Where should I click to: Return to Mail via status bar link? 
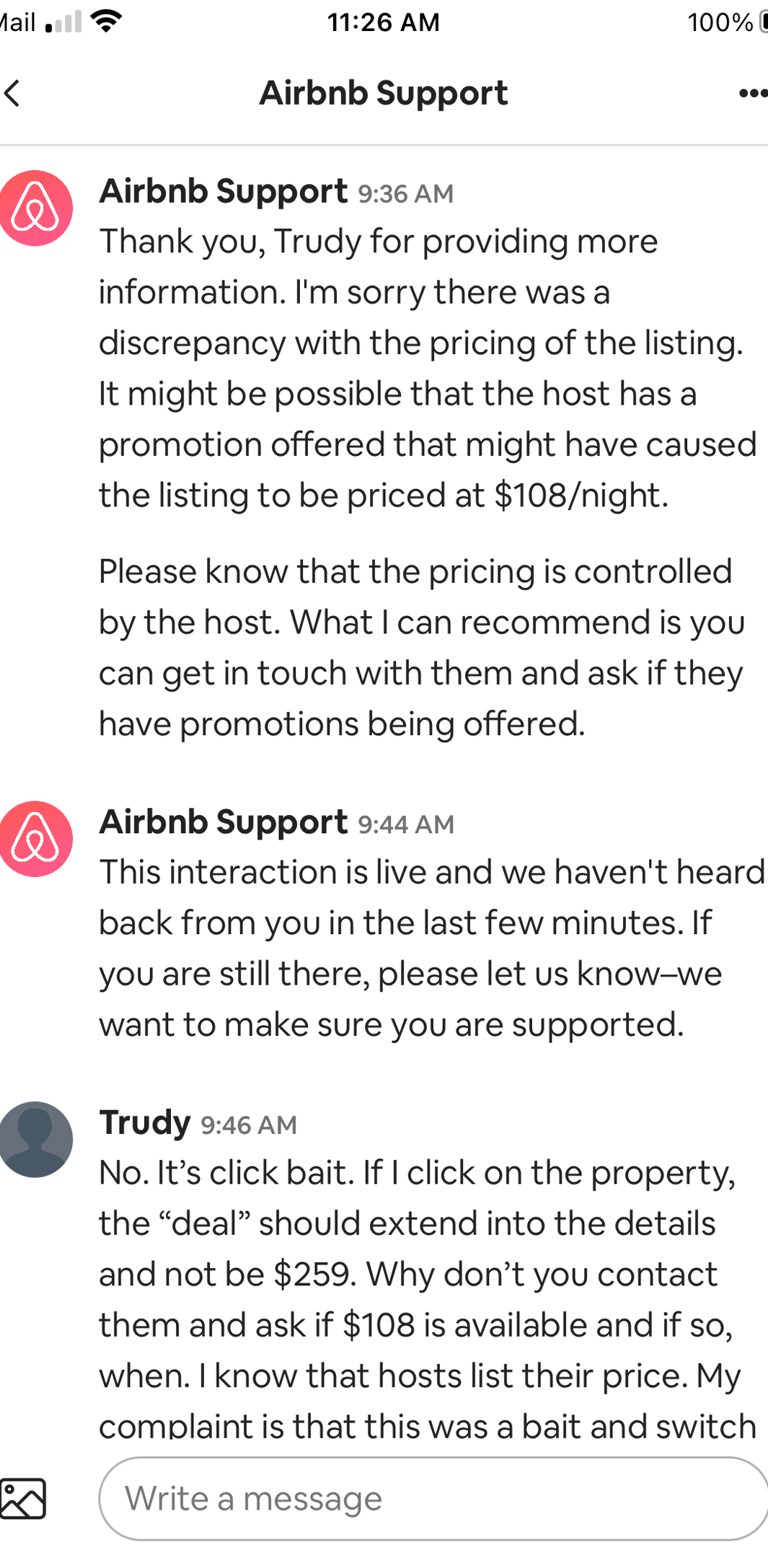click(17, 23)
